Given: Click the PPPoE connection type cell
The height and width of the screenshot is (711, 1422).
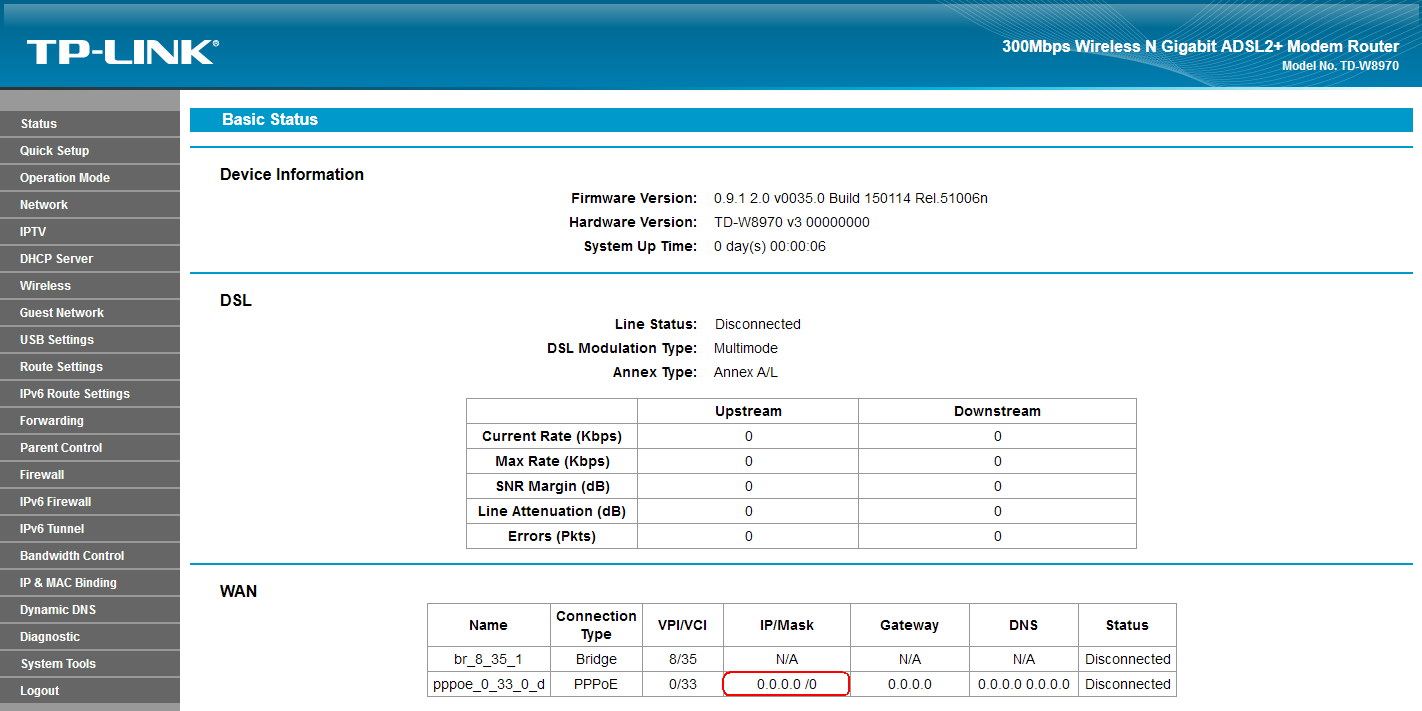Looking at the screenshot, I should 596,684.
